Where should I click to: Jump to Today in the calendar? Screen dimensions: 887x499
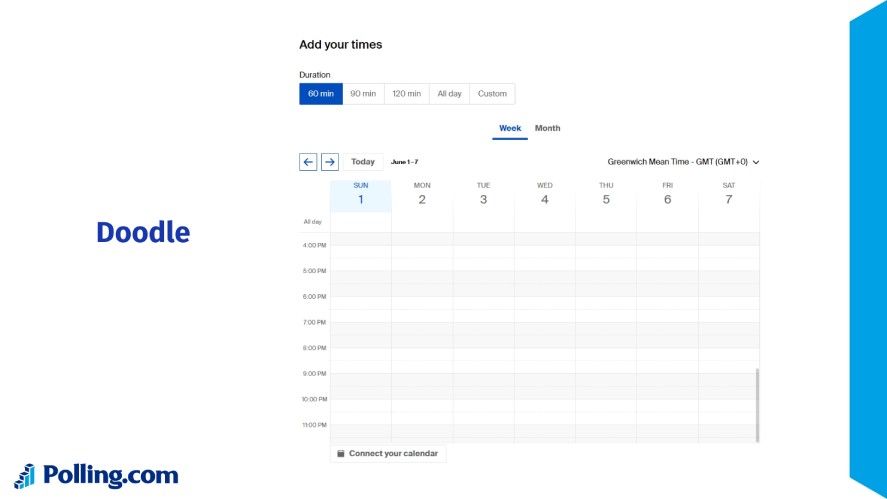point(363,162)
